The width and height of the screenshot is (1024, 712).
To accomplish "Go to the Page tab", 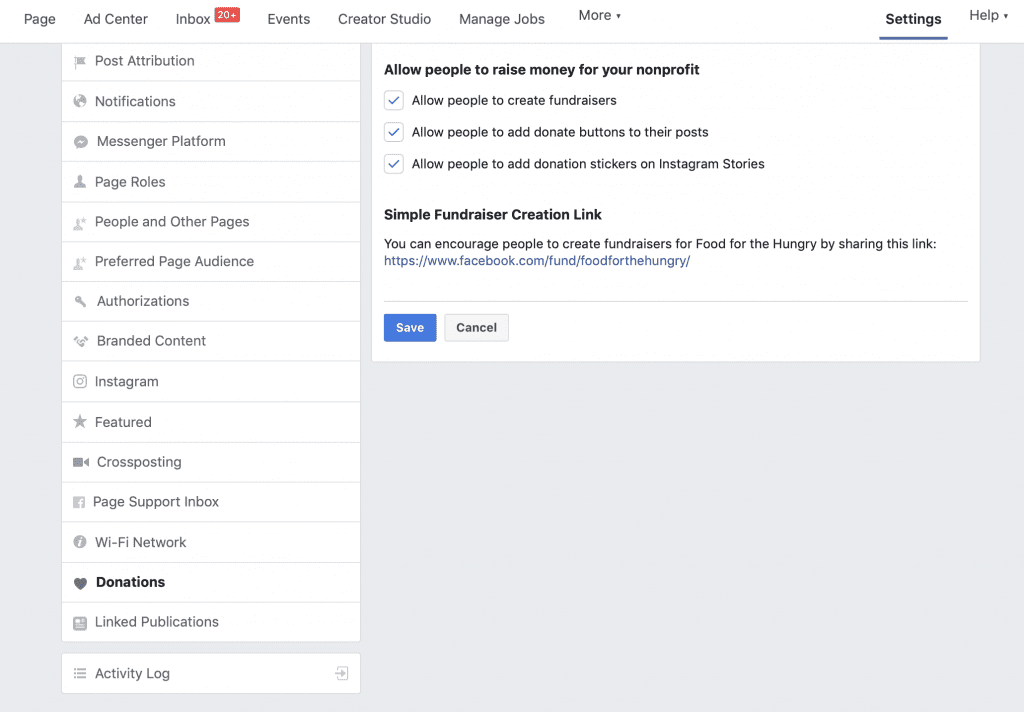I will point(40,20).
